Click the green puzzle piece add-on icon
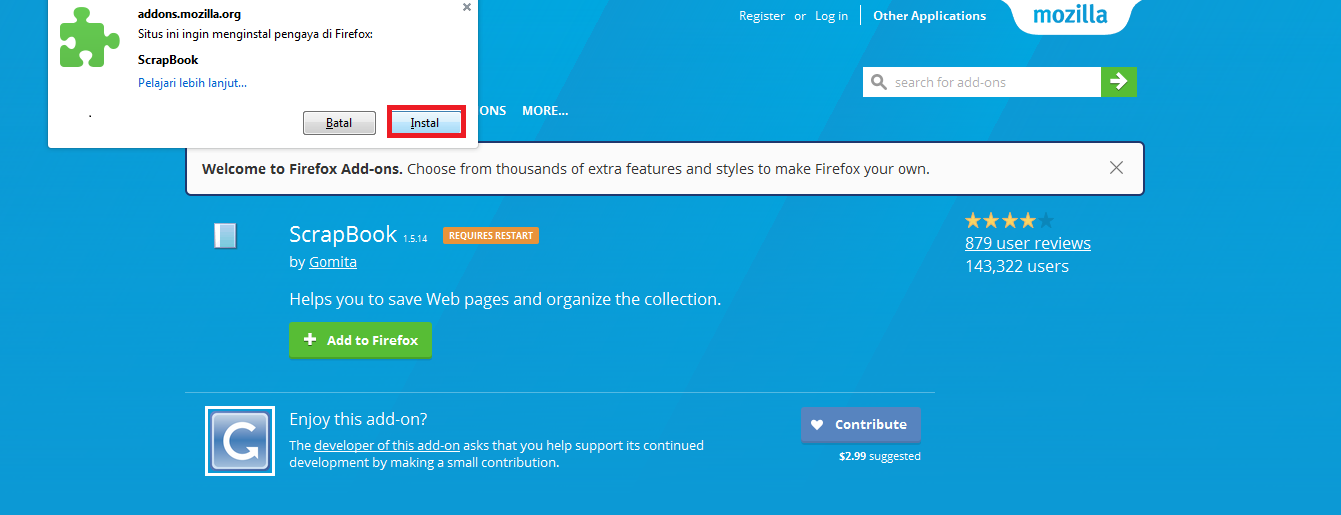This screenshot has width=1341, height=515. [89, 38]
